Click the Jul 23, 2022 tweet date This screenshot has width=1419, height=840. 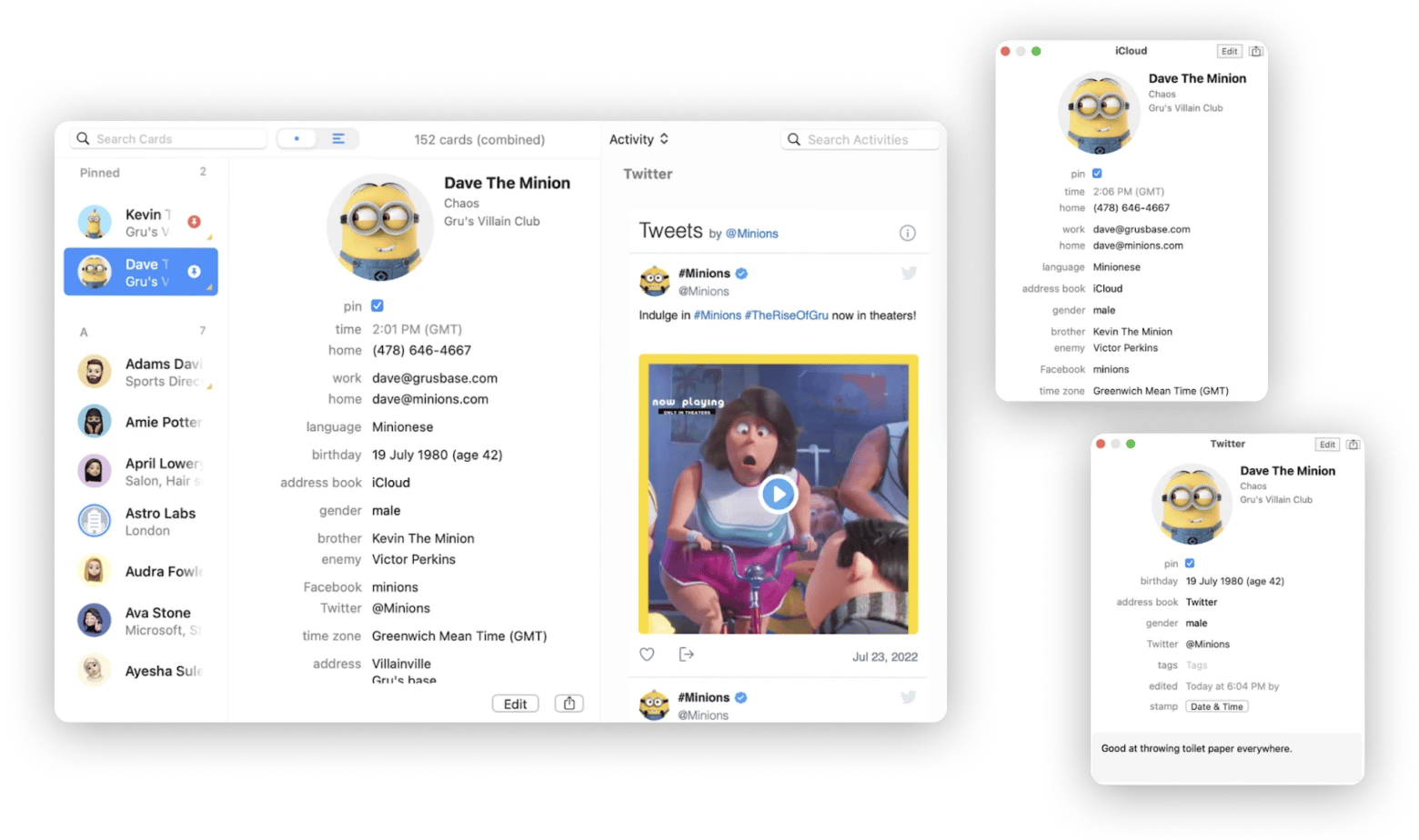click(x=885, y=657)
